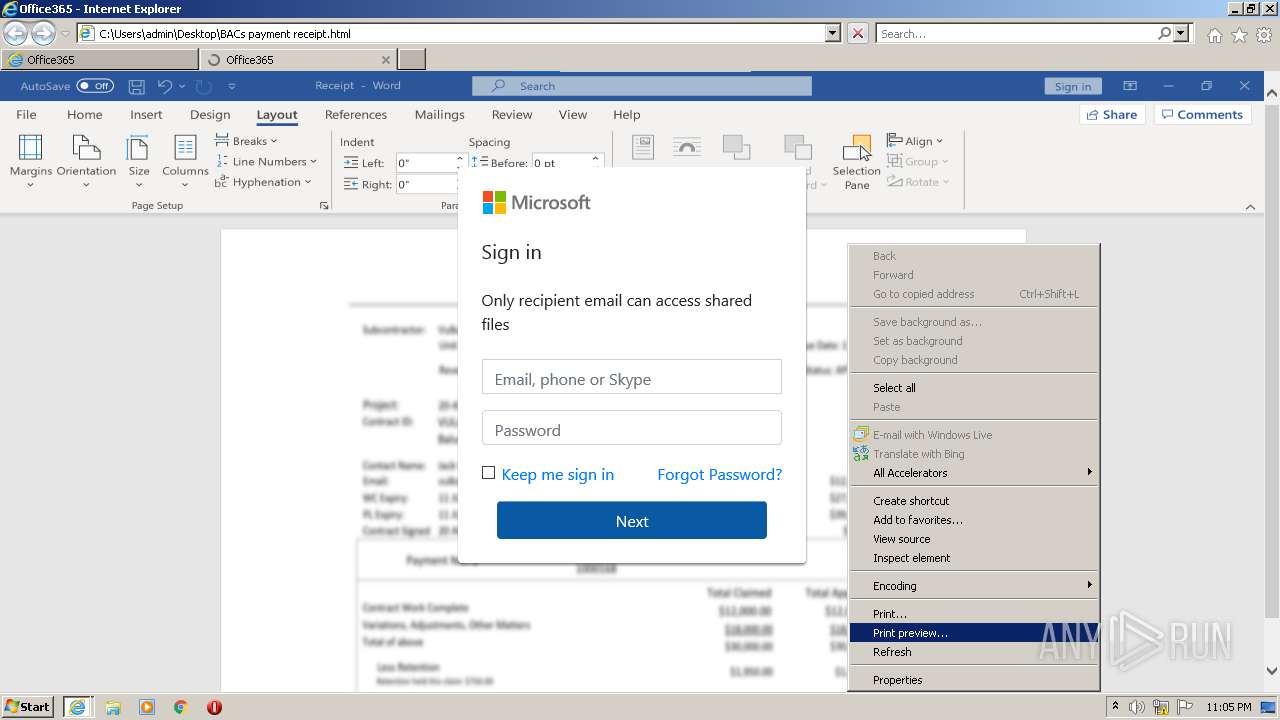The image size is (1280, 720).
Task: Click the Forgot Password link
Action: pyautogui.click(x=720, y=474)
